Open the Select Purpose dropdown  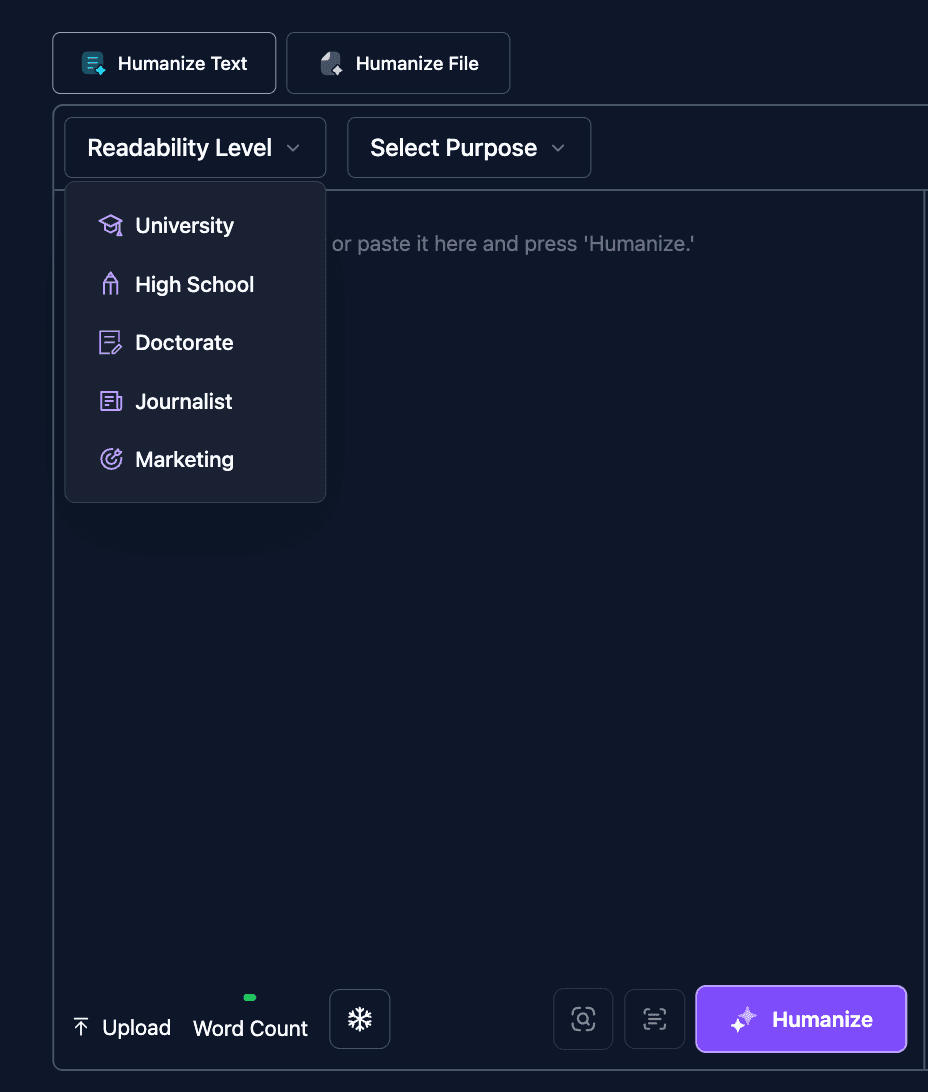468,147
